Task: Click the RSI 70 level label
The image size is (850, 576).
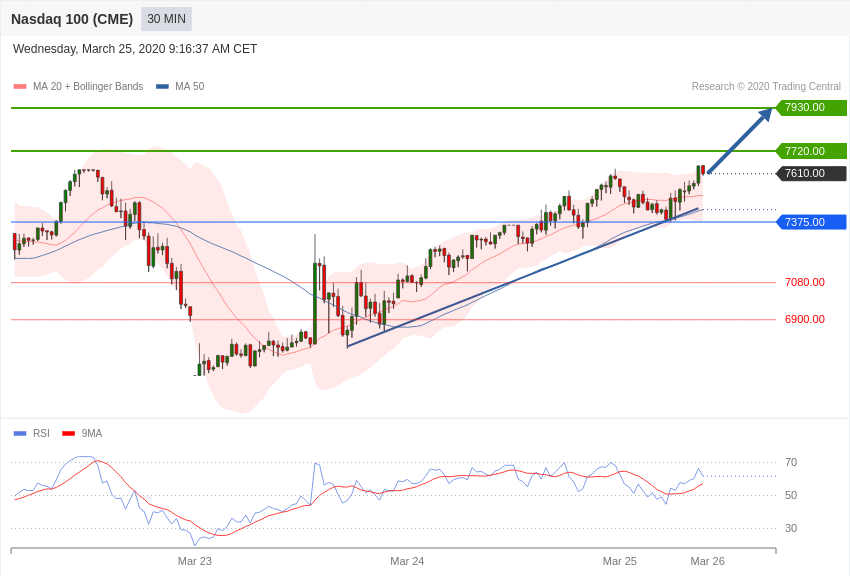Action: pos(791,462)
